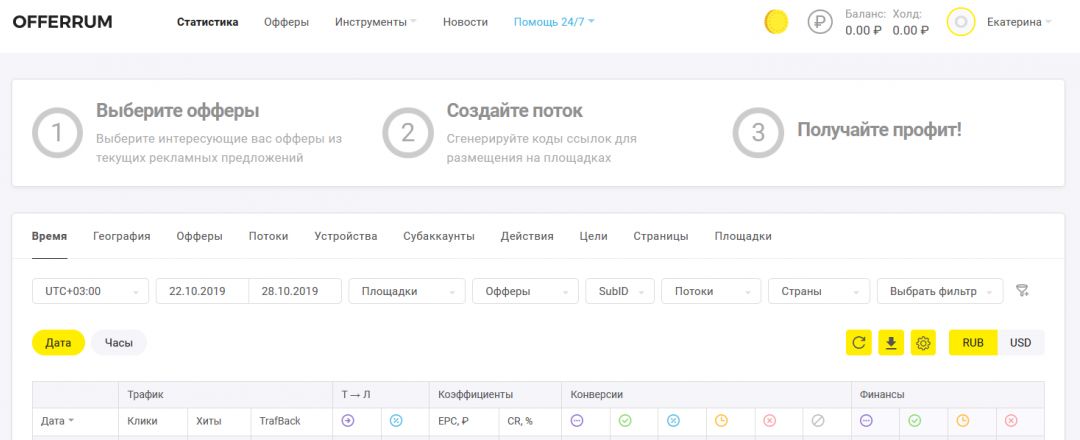The image size is (1080, 440).
Task: Click blue percent icon under Конверсии
Action: tap(673, 421)
